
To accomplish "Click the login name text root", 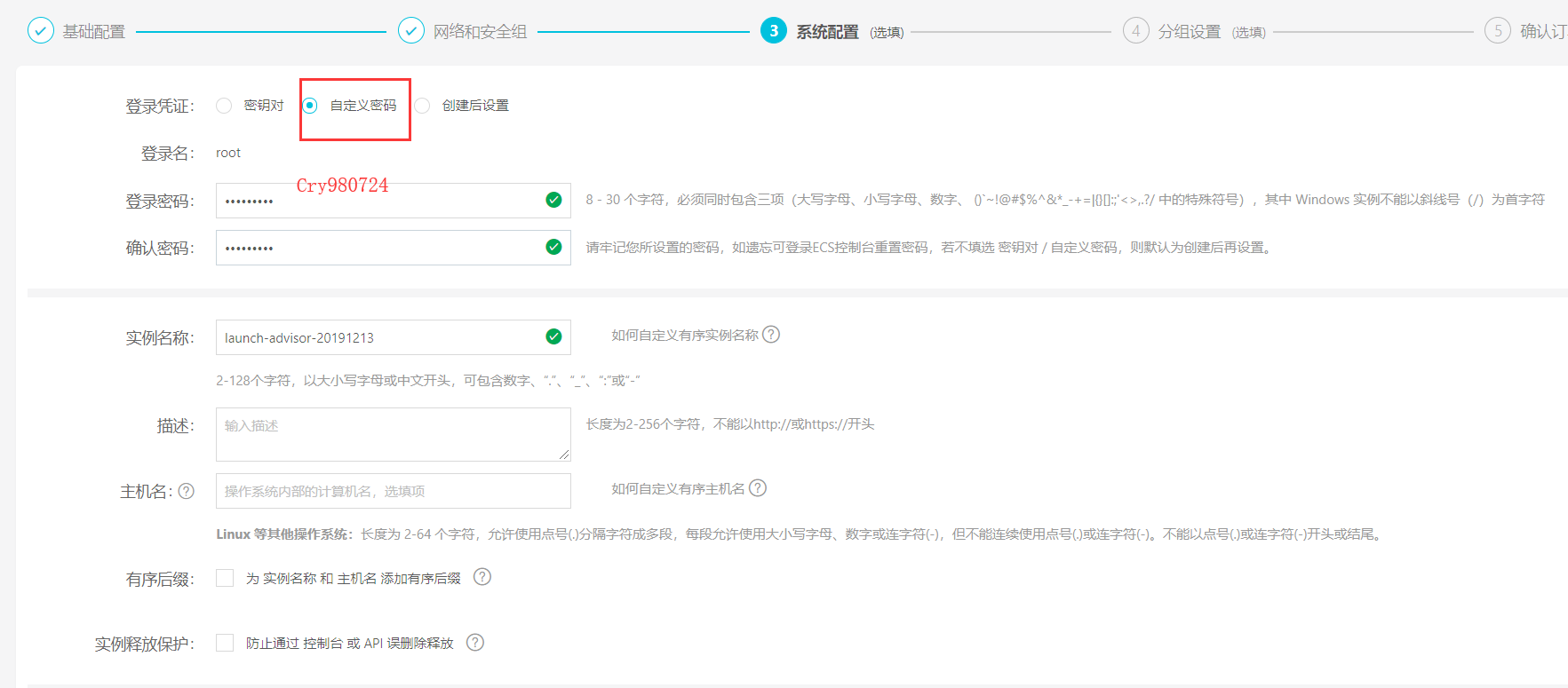I will pyautogui.click(x=228, y=153).
